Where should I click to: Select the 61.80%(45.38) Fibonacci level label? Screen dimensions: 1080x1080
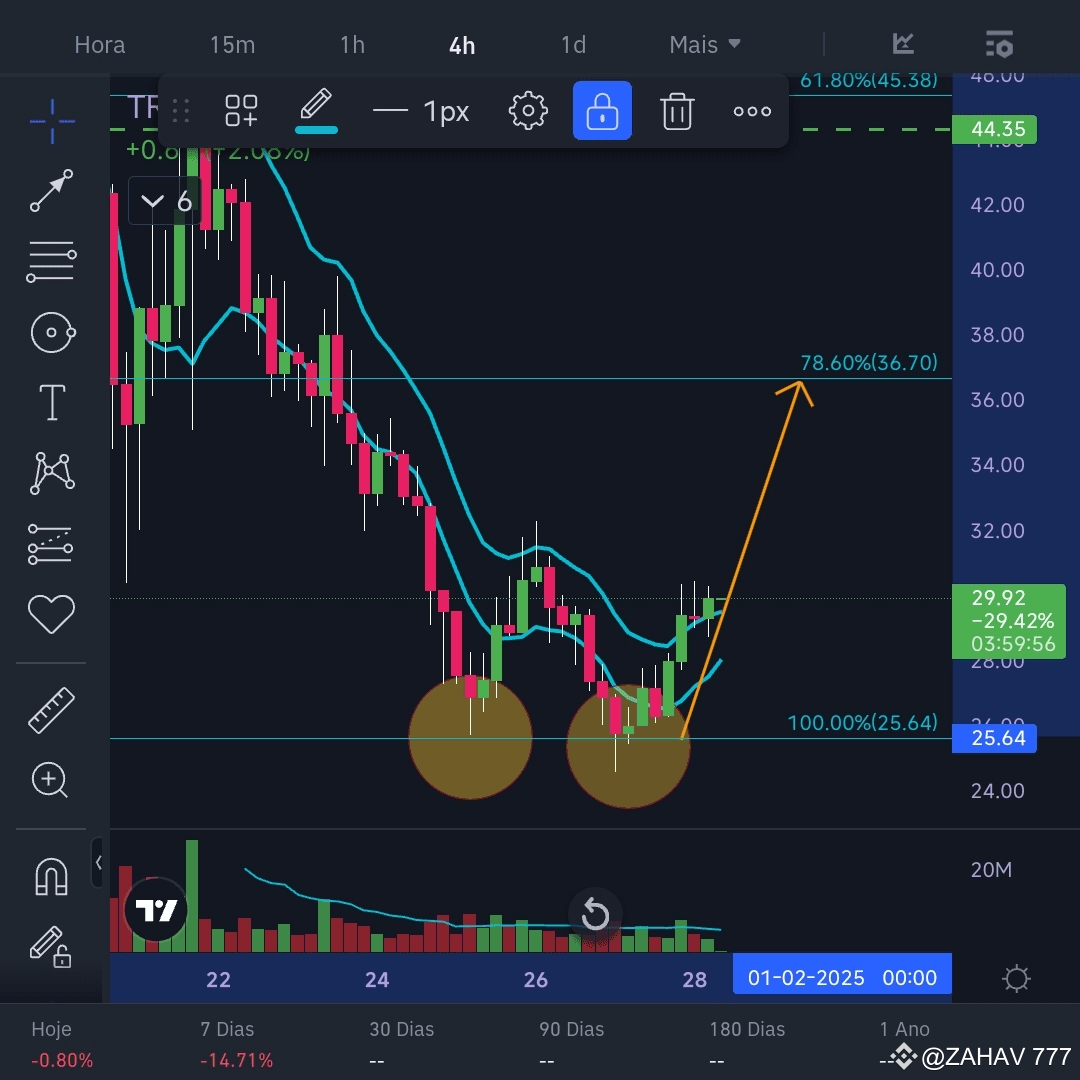869,81
